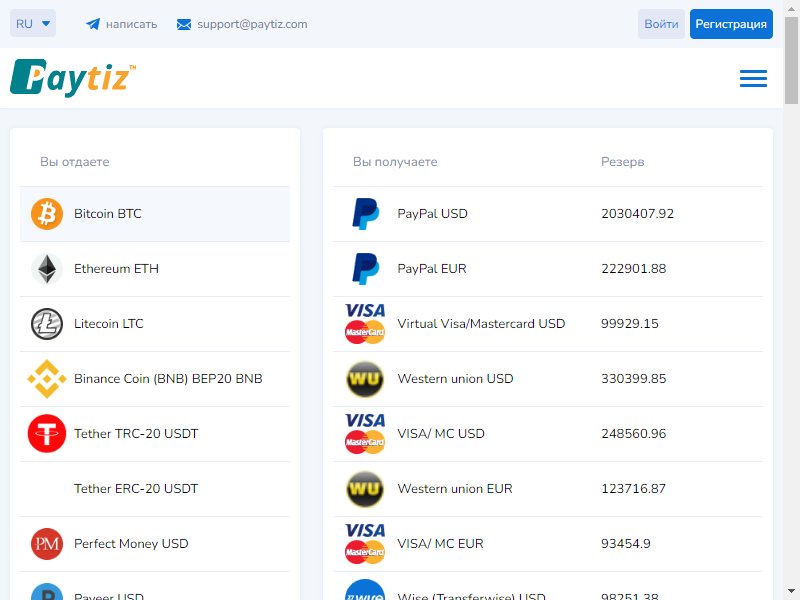This screenshot has height=600, width=800.
Task: Select Virtual Visa/Mastercard USD label
Action: (481, 324)
